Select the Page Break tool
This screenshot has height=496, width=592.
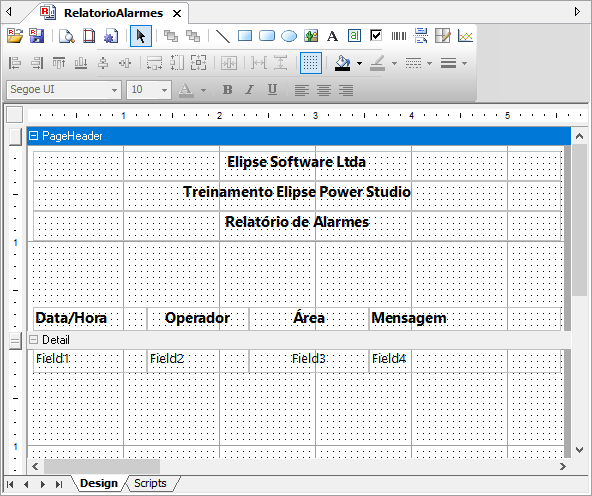pyautogui.click(x=421, y=36)
